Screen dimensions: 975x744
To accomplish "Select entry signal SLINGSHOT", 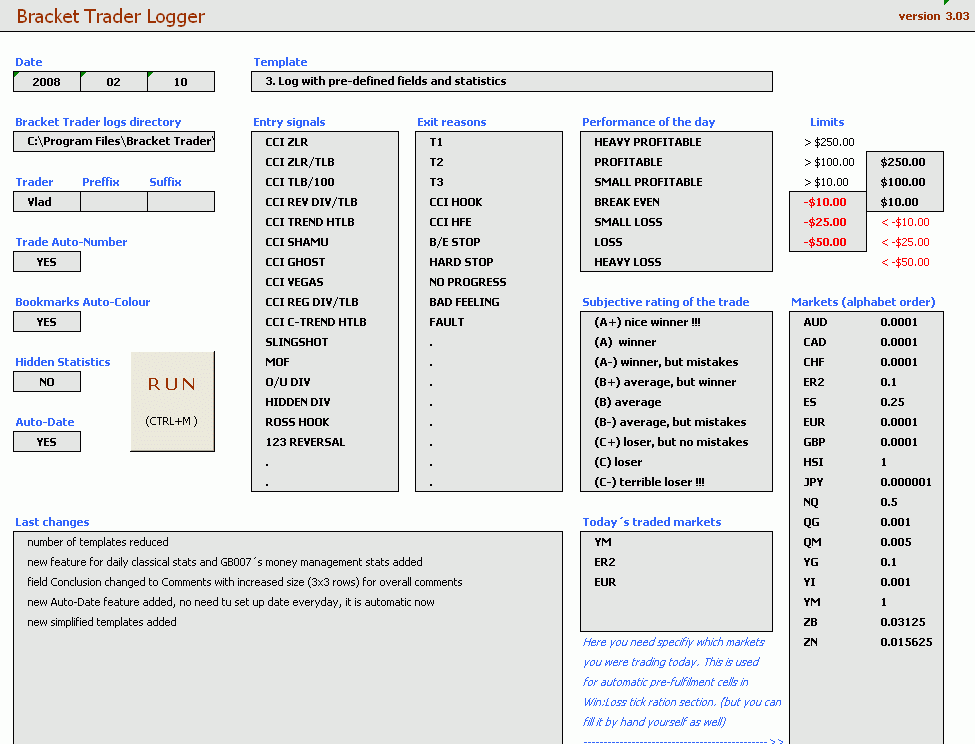I will pos(325,342).
